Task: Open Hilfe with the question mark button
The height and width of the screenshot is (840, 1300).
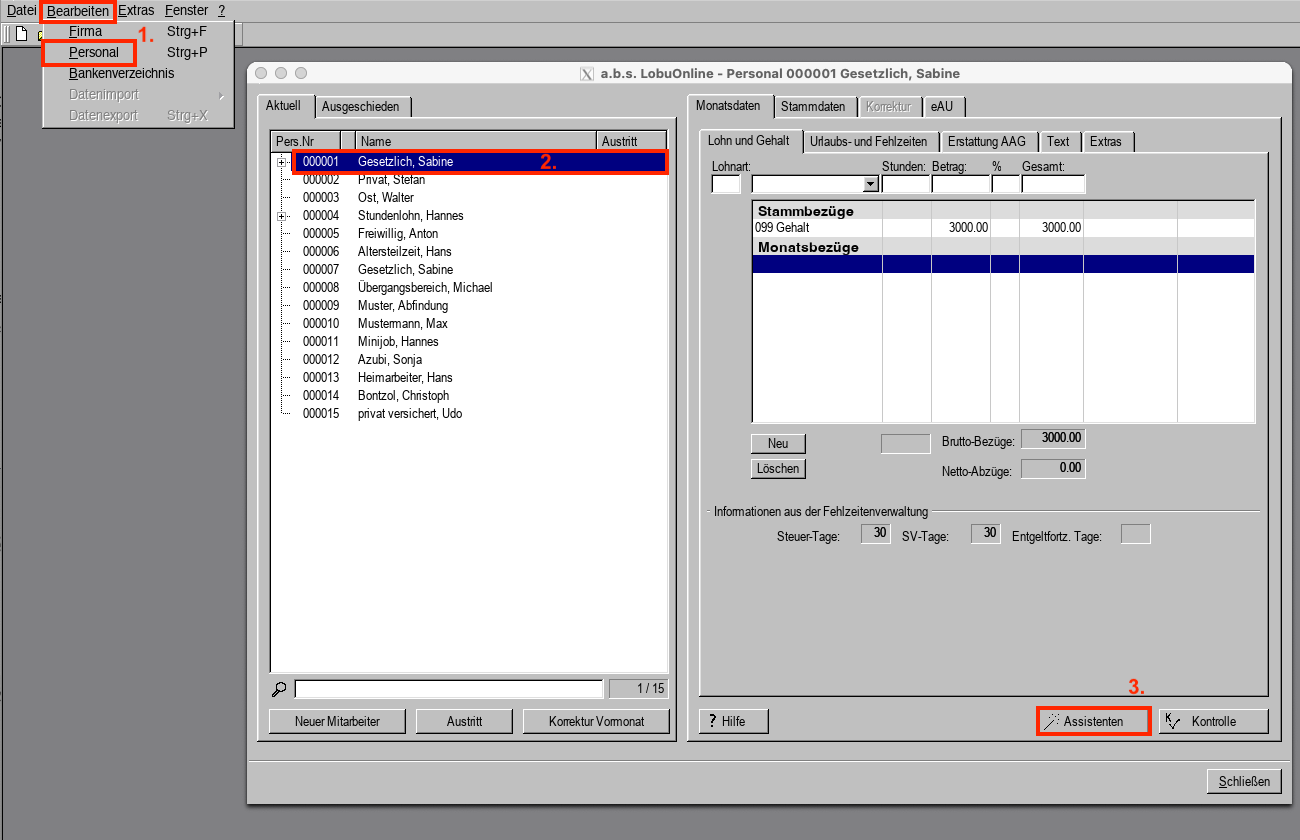Action: (x=734, y=721)
